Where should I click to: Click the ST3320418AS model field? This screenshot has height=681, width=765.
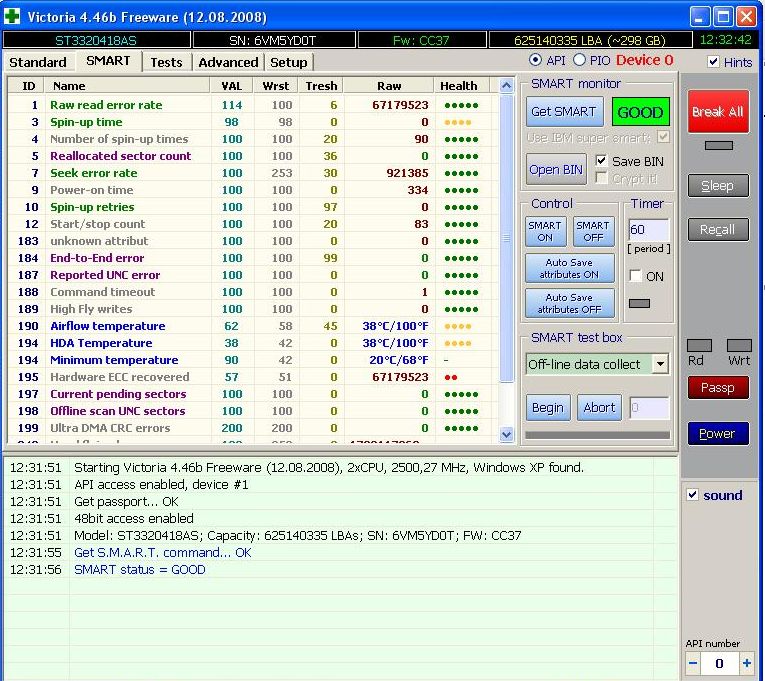pos(96,40)
